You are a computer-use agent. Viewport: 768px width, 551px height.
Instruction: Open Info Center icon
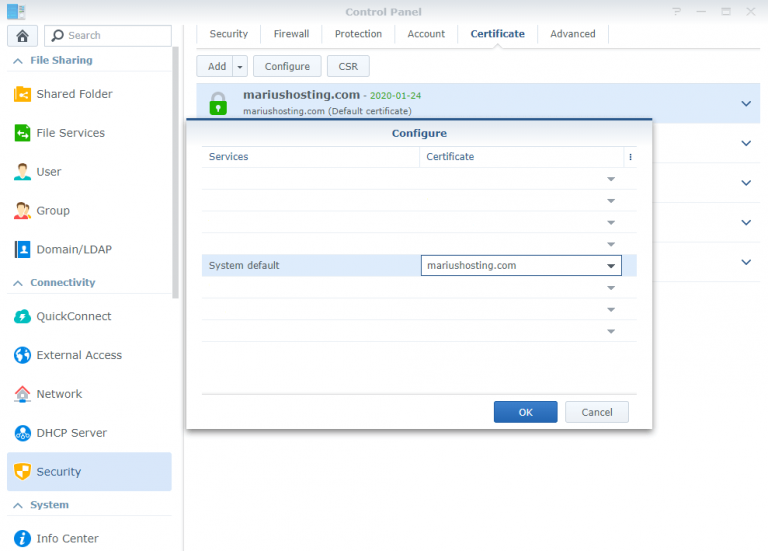tap(22, 538)
